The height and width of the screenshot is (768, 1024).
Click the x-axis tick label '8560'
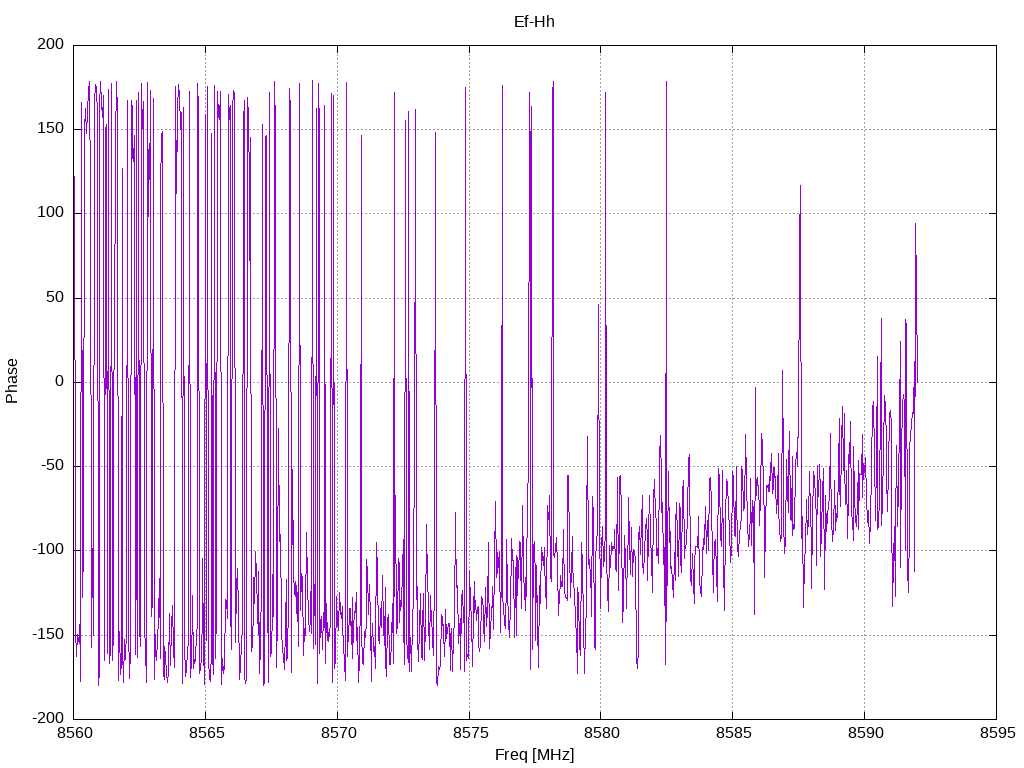coord(74,733)
